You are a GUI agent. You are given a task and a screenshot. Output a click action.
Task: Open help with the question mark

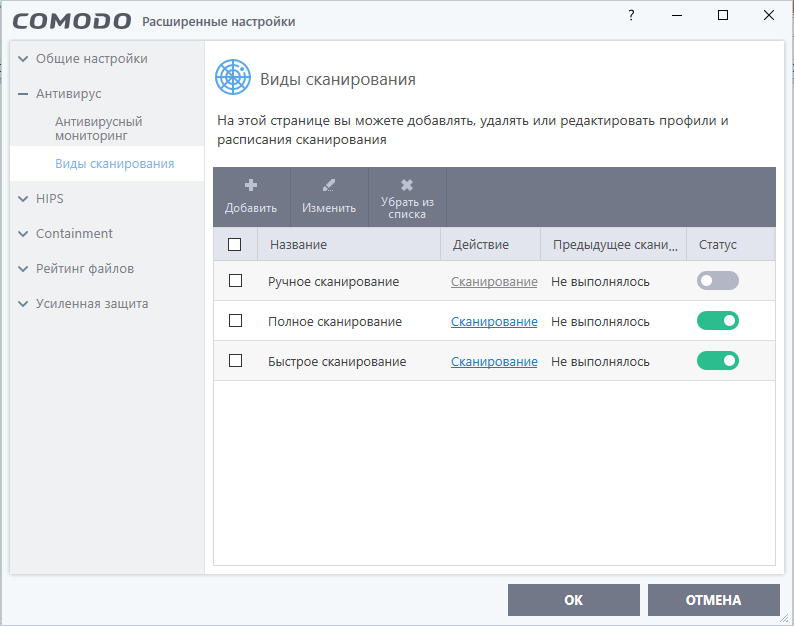(631, 15)
